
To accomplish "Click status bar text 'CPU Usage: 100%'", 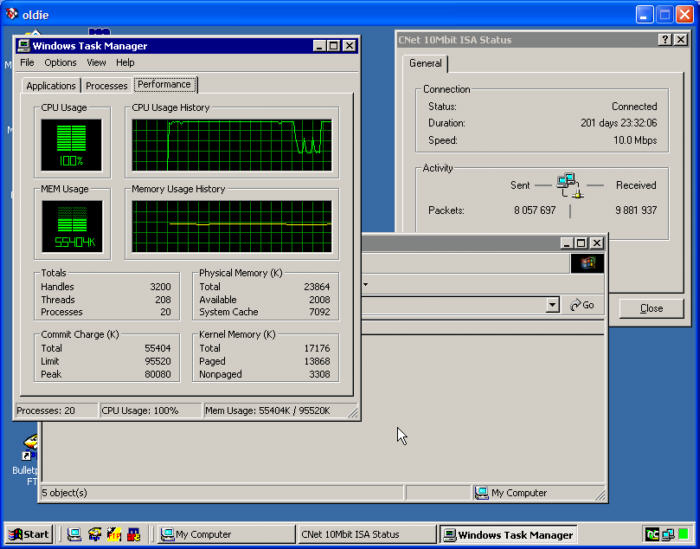I will tap(140, 411).
